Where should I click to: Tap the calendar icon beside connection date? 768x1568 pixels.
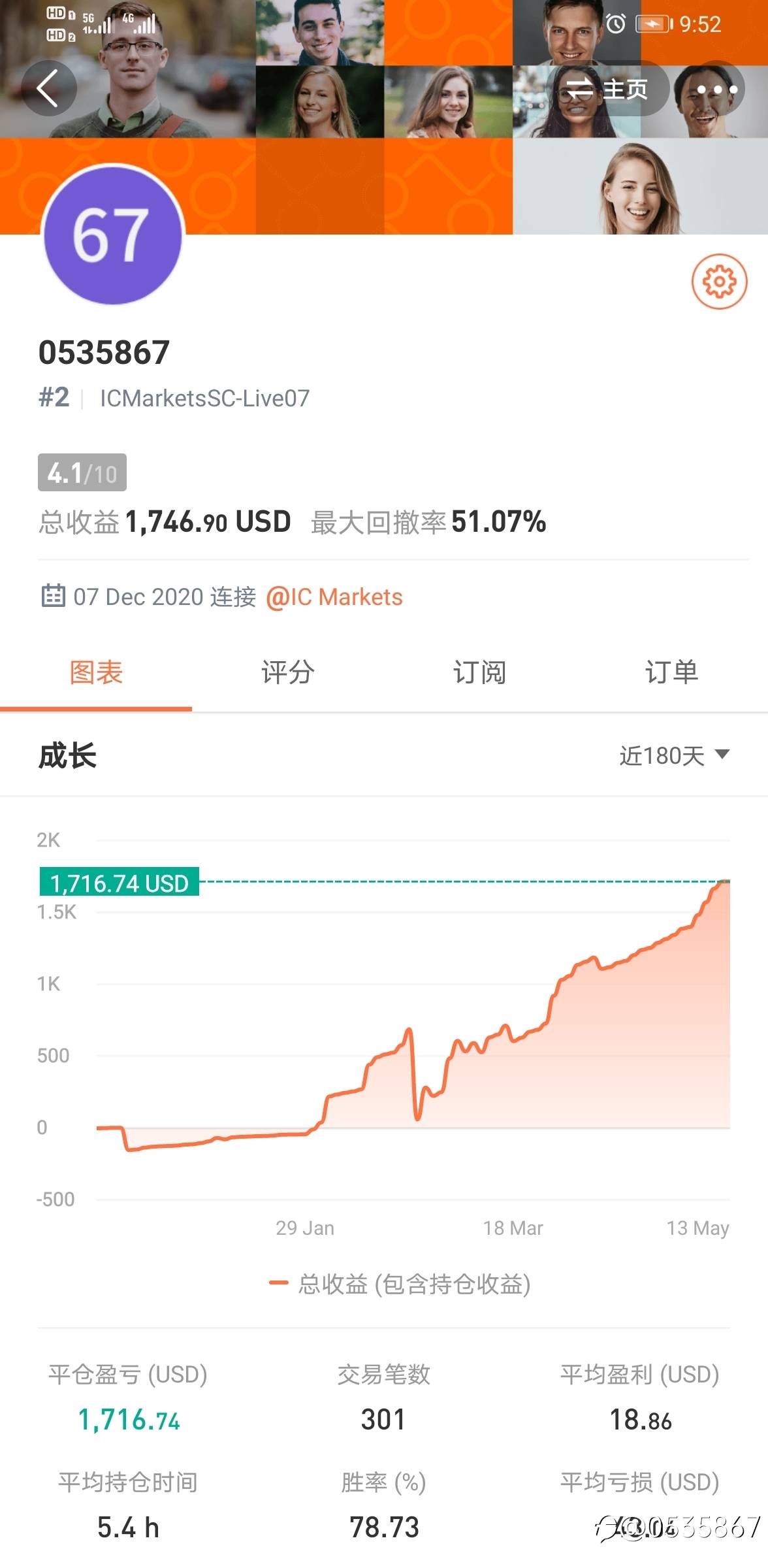tap(53, 596)
